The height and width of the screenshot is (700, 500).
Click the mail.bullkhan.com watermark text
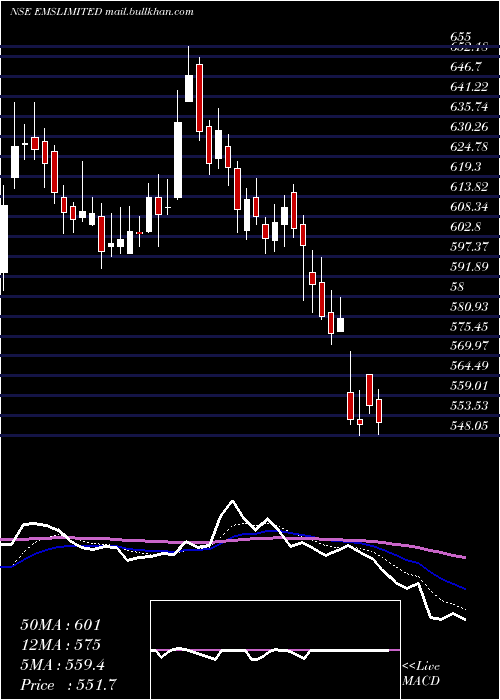[x=149, y=12]
